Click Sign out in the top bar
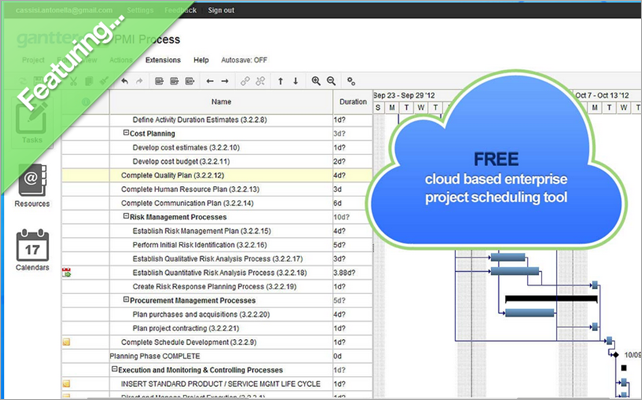The image size is (642, 400). point(221,10)
